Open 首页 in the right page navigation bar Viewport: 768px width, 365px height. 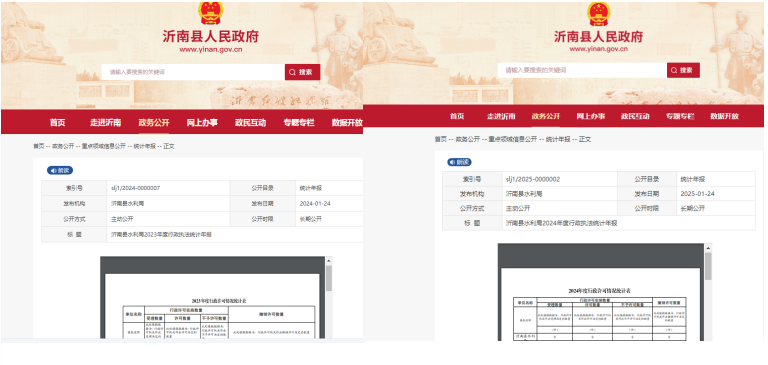457,117
